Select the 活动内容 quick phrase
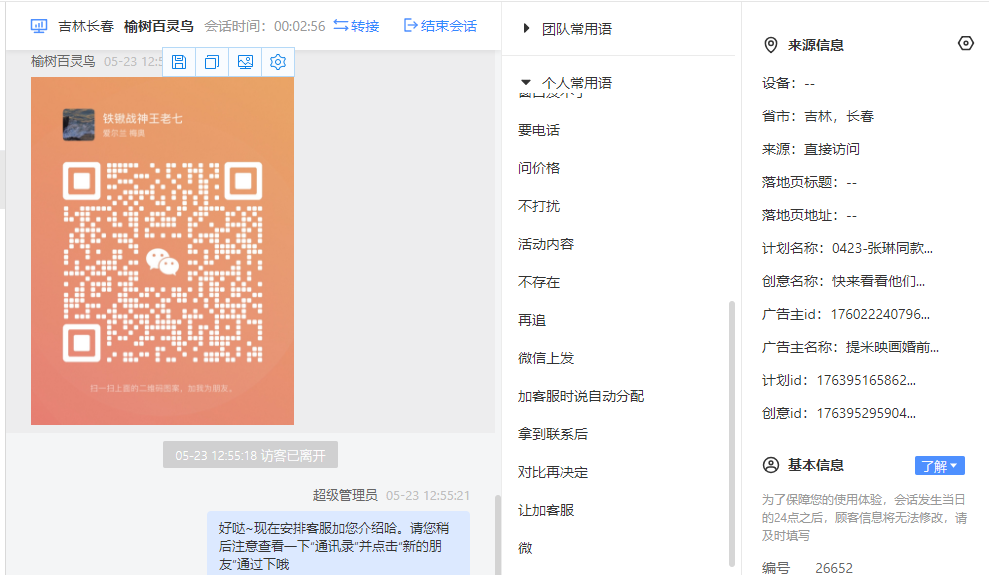The width and height of the screenshot is (989, 575). point(546,244)
